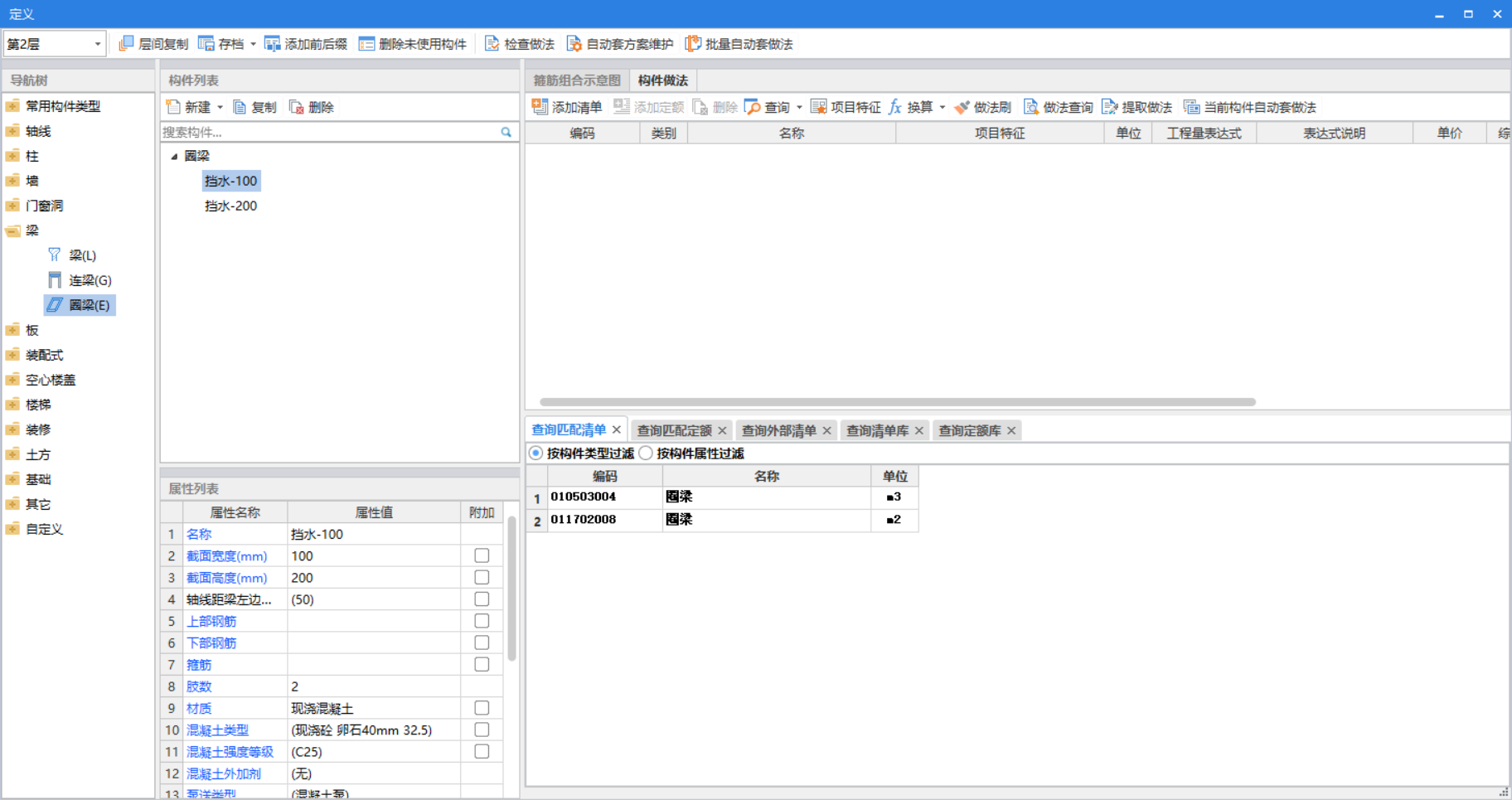
Task: Close the 查询匹配清单 tab
Action: (617, 429)
